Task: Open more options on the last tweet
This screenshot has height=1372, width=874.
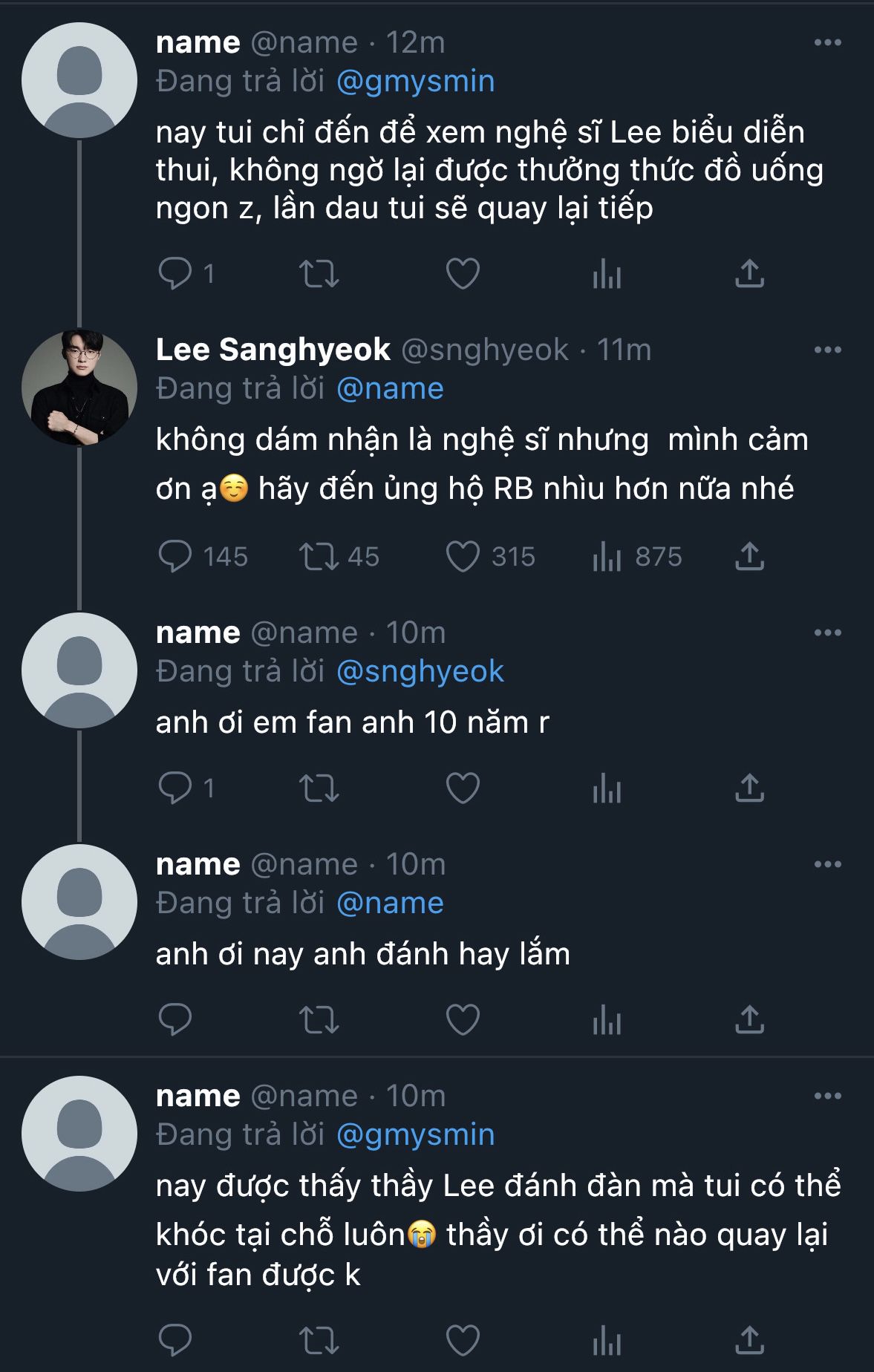Action: point(827,1097)
